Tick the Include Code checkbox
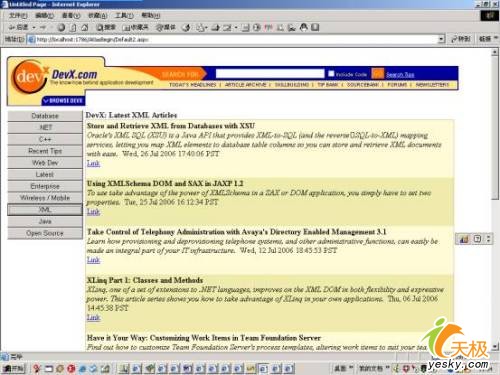This screenshot has width=500, height=375. pyautogui.click(x=331, y=73)
